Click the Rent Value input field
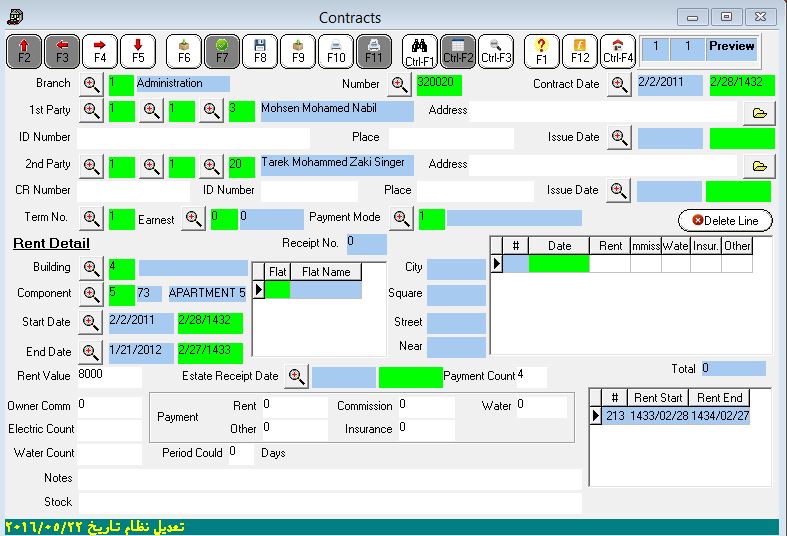Viewport: 787px width, 536px height. (x=109, y=377)
